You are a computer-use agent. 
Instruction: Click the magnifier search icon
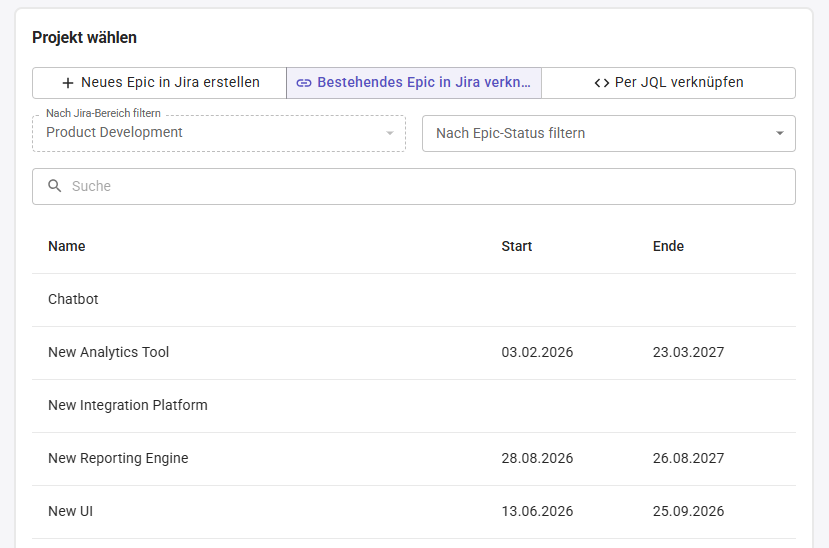point(54,185)
